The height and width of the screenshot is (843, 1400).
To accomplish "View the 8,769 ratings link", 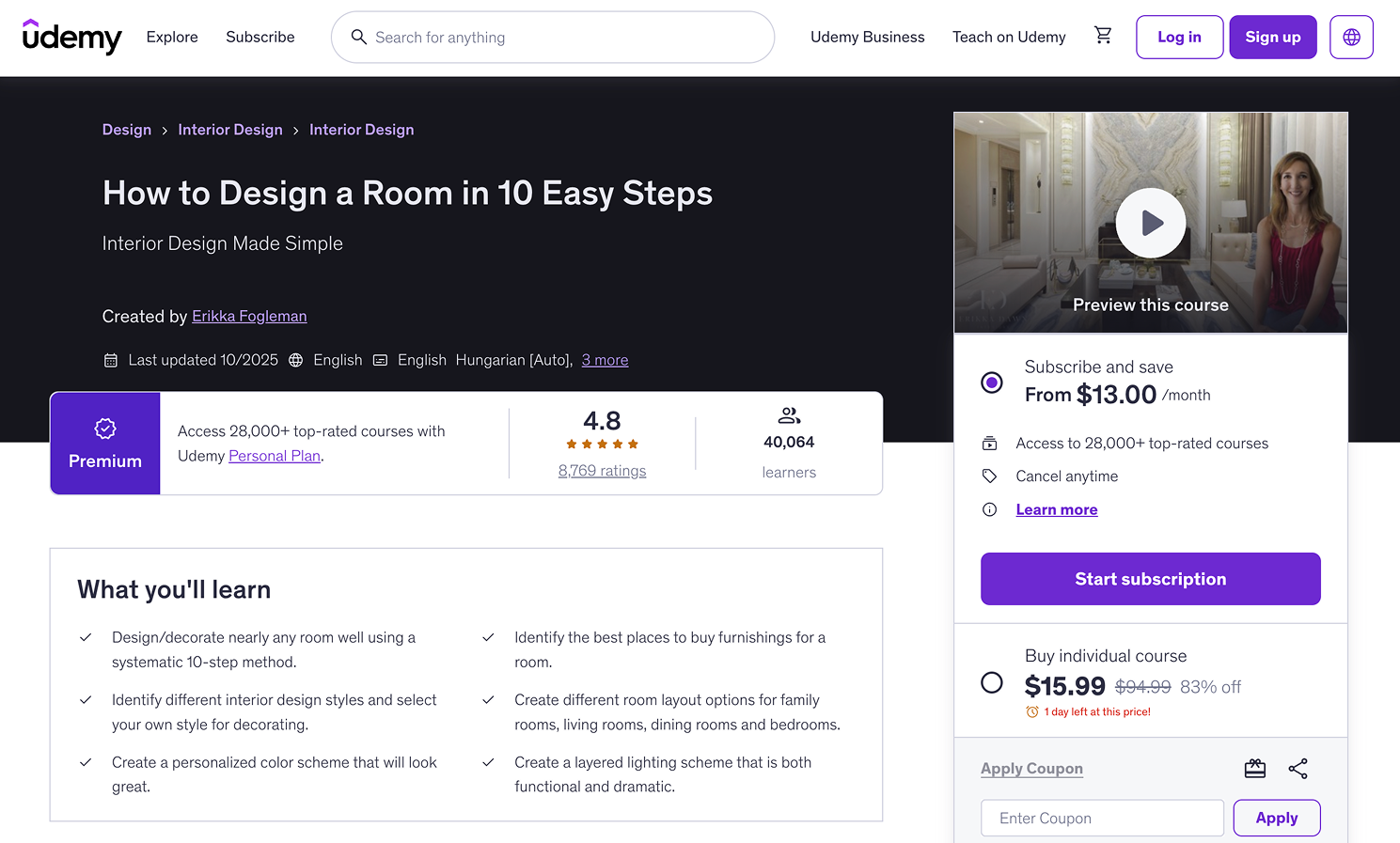I will 602,471.
